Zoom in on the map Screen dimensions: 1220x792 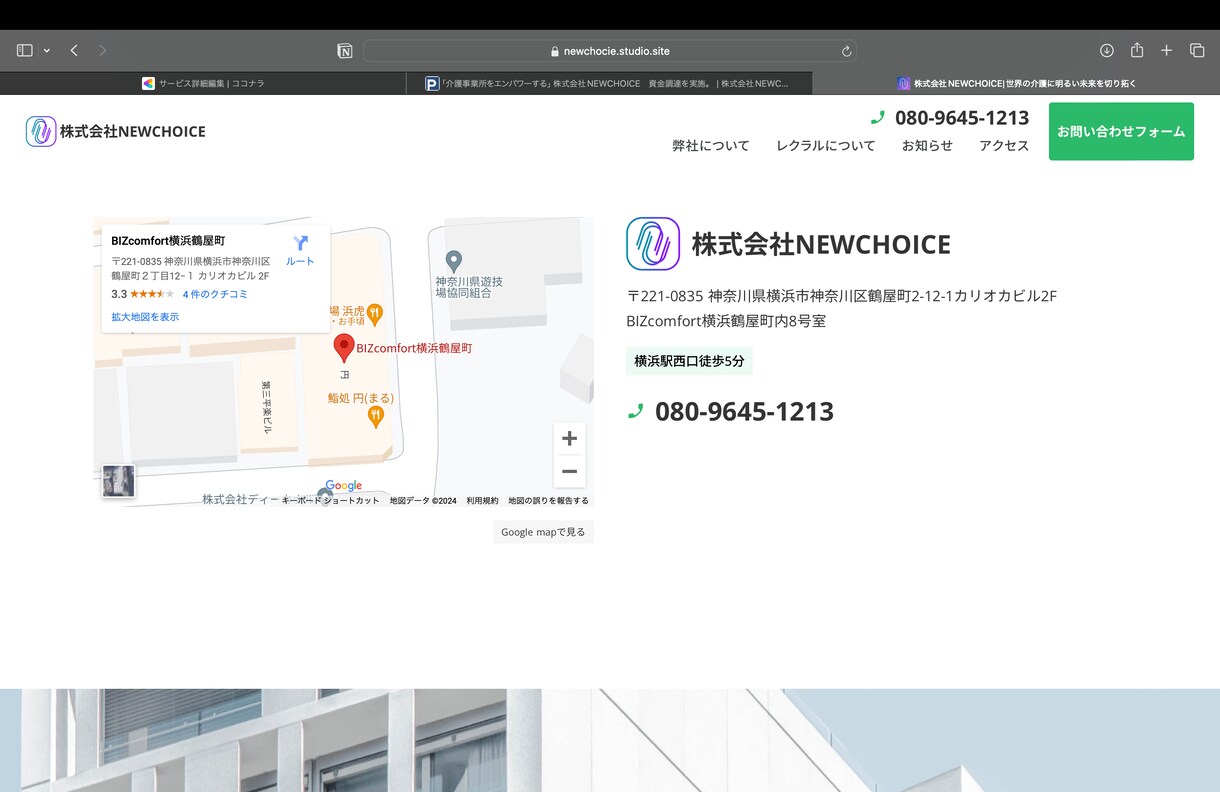[570, 438]
